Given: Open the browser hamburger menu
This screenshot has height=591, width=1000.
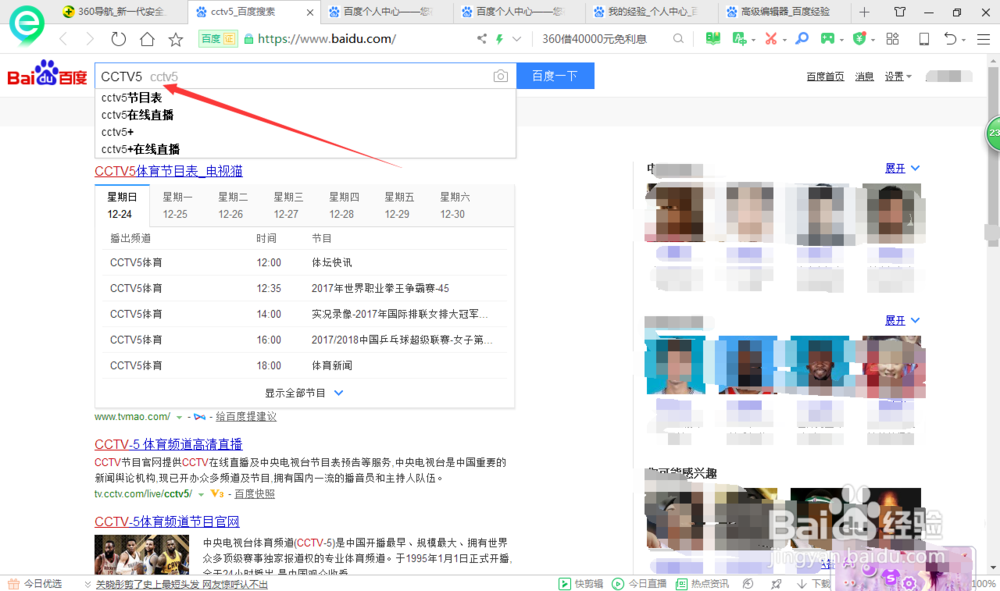Looking at the screenshot, I should (983, 39).
